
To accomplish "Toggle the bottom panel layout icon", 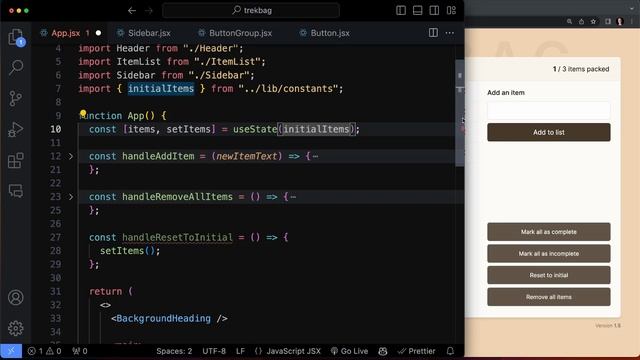I will click(418, 11).
